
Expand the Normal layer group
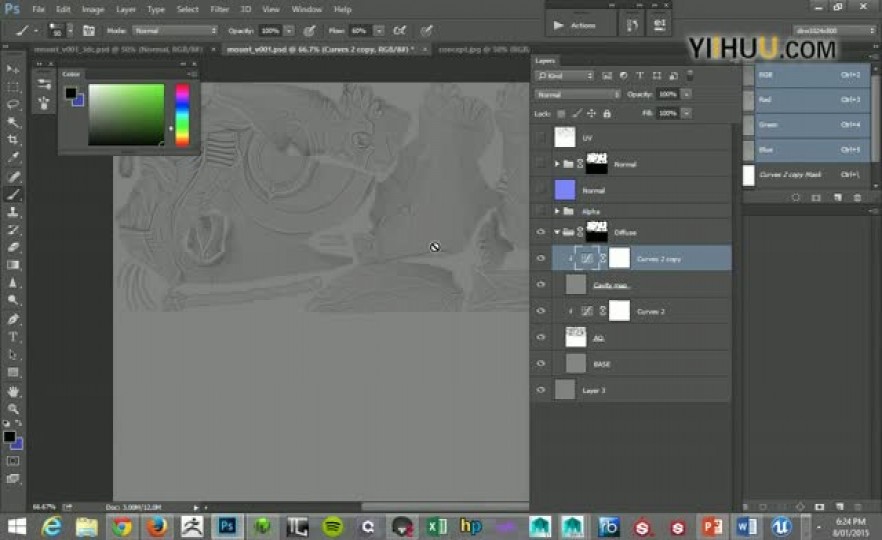pyautogui.click(x=557, y=164)
